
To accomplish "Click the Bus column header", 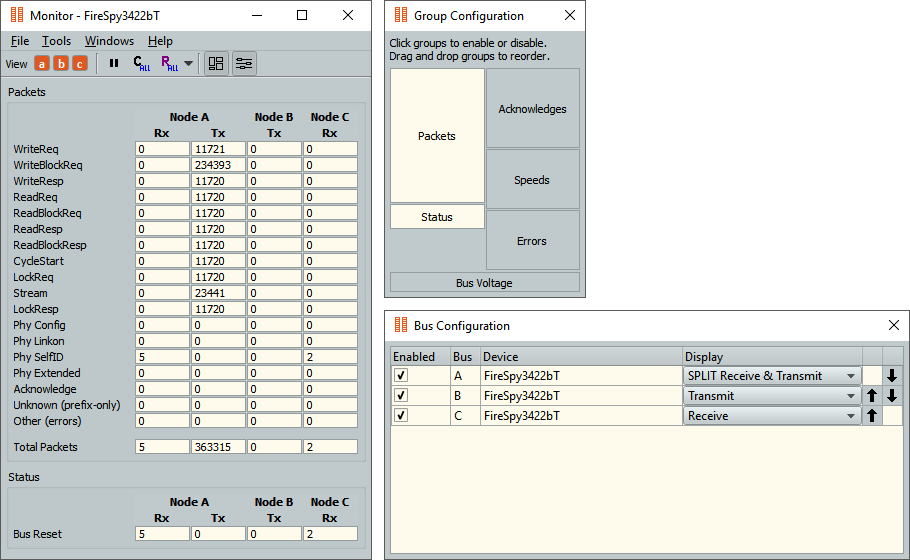I will (x=465, y=356).
